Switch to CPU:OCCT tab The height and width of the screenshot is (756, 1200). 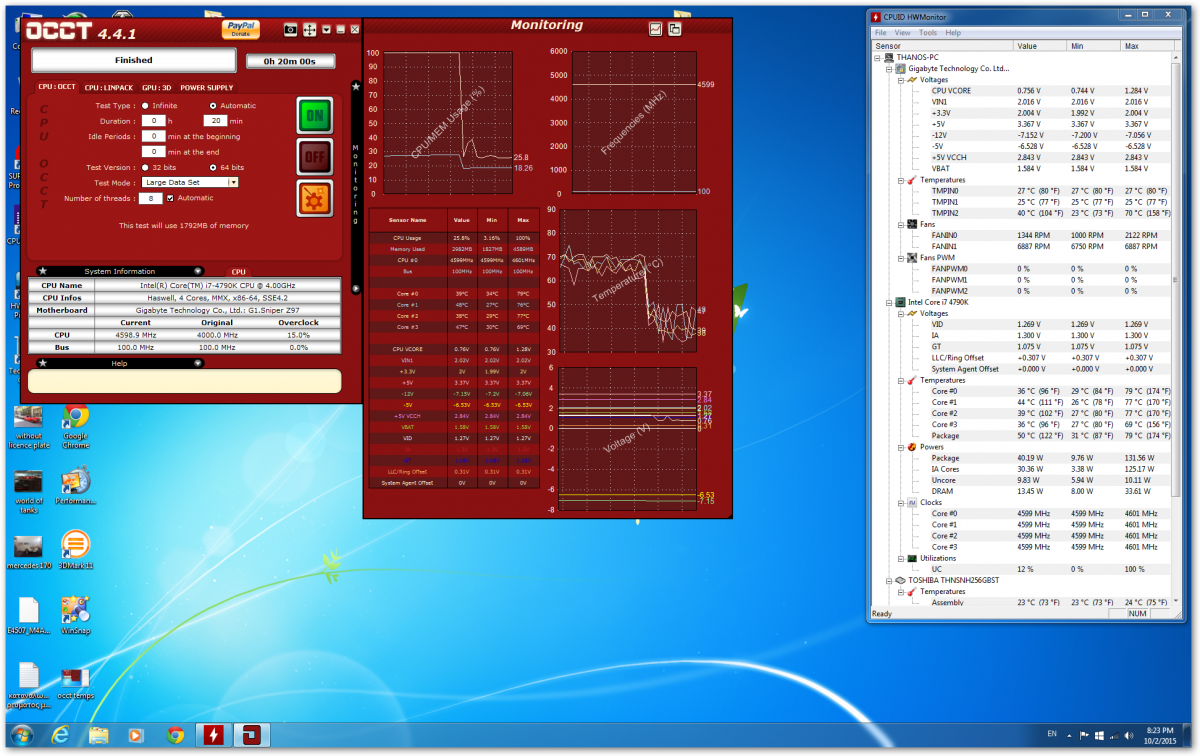57,87
